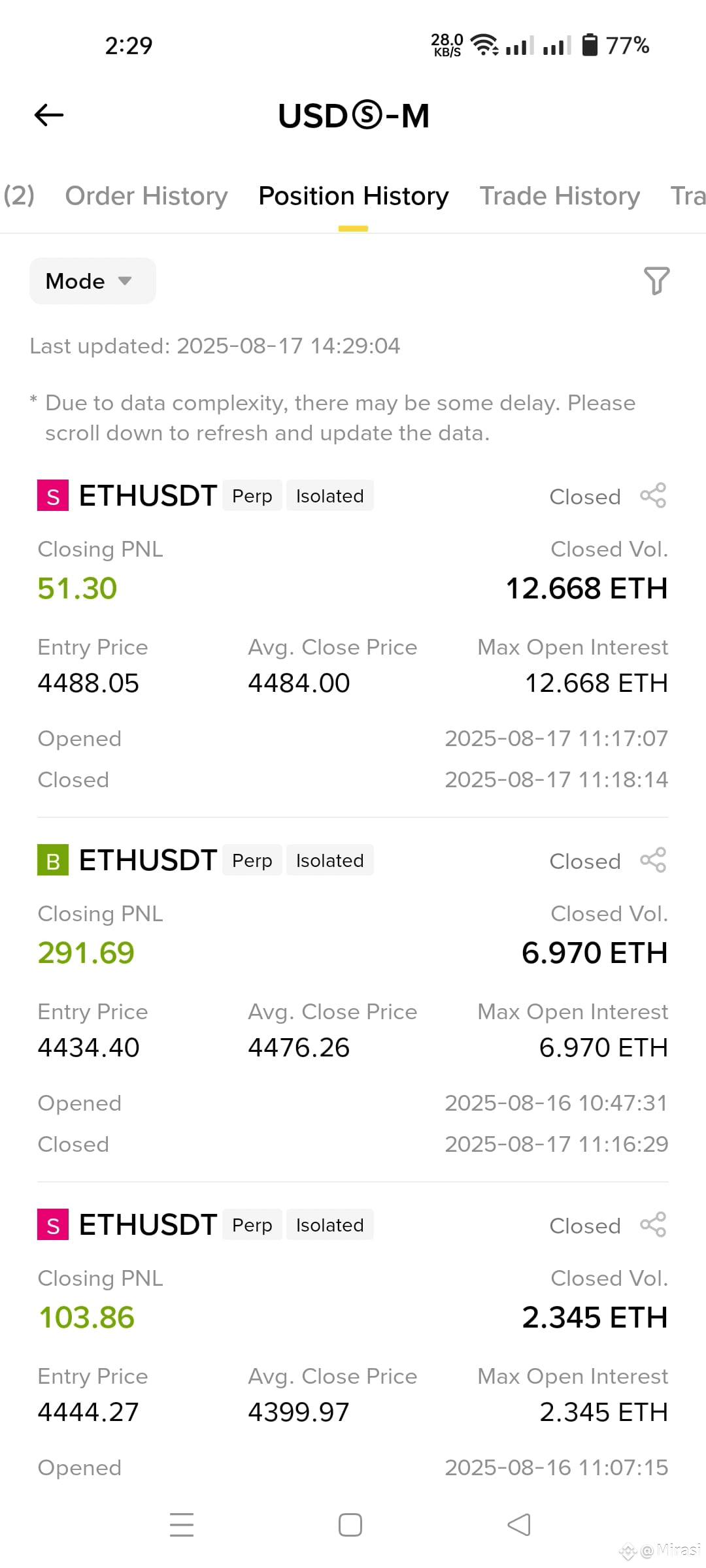Image resolution: width=706 pixels, height=1568 pixels.
Task: Switch to Order History tab
Action: click(x=146, y=196)
